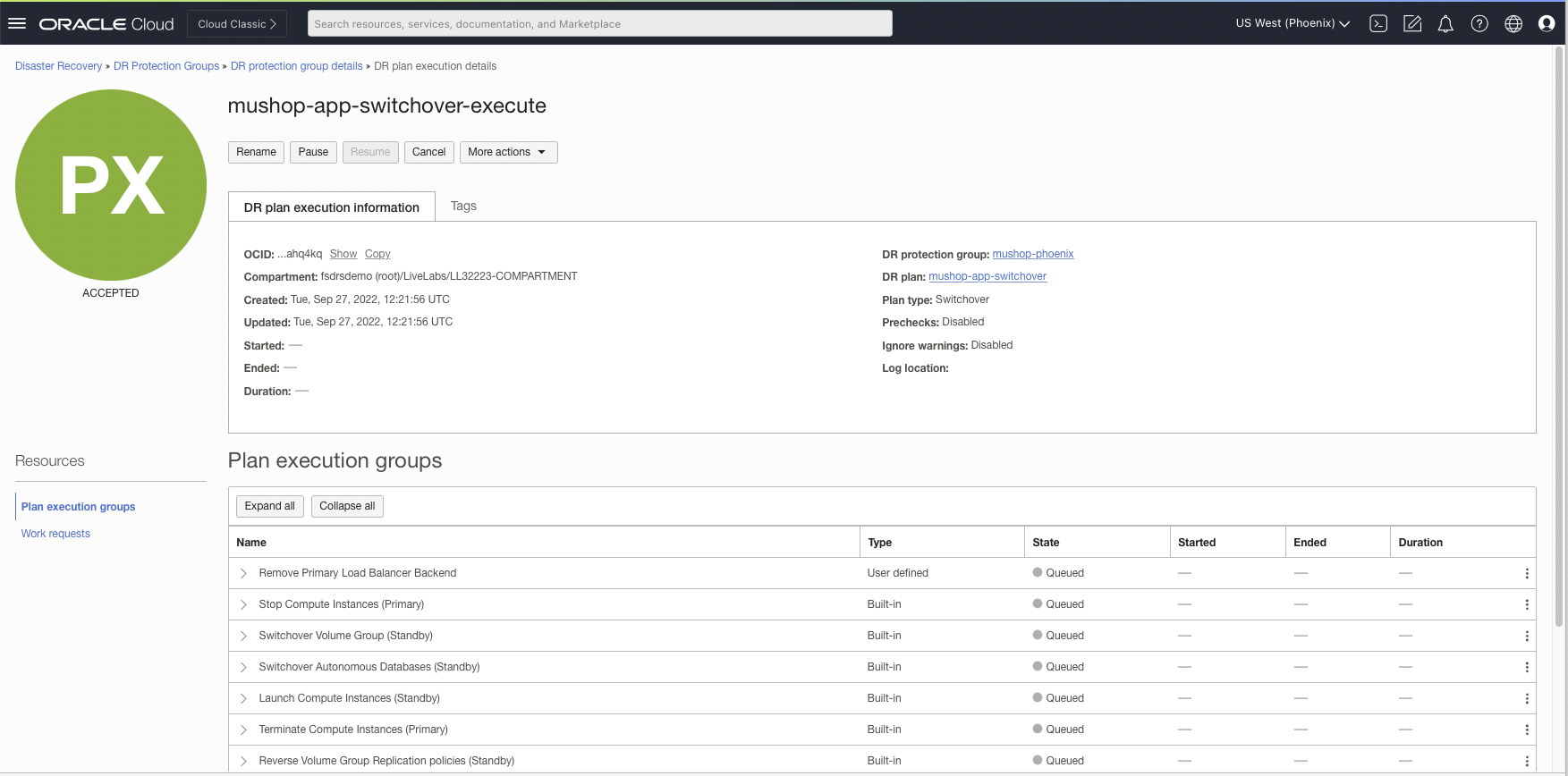The image size is (1568, 776).
Task: Expand Remove Primary Load Balancer Backend group
Action: click(x=243, y=574)
